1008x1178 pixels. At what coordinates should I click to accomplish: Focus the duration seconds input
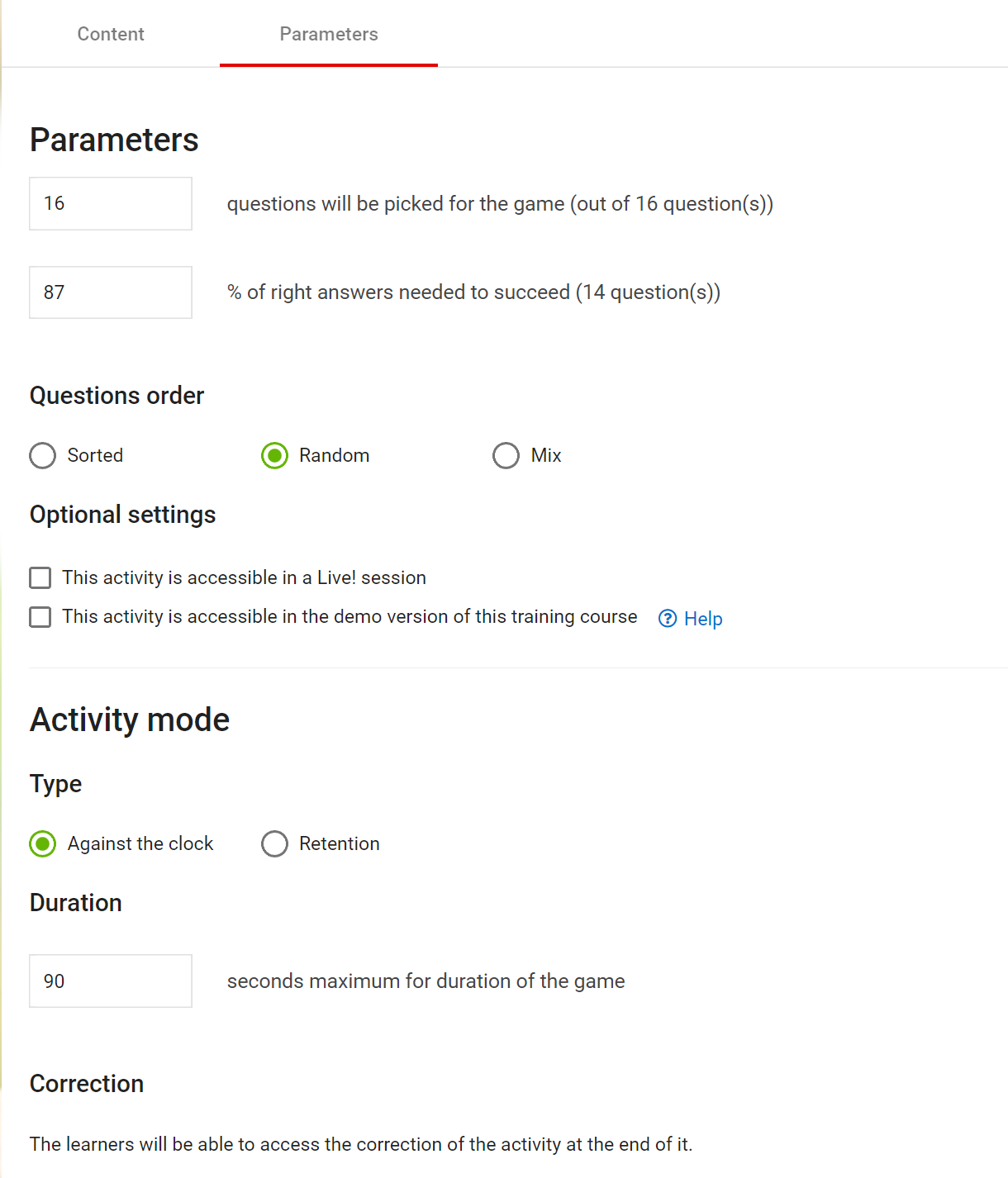pyautogui.click(x=111, y=981)
